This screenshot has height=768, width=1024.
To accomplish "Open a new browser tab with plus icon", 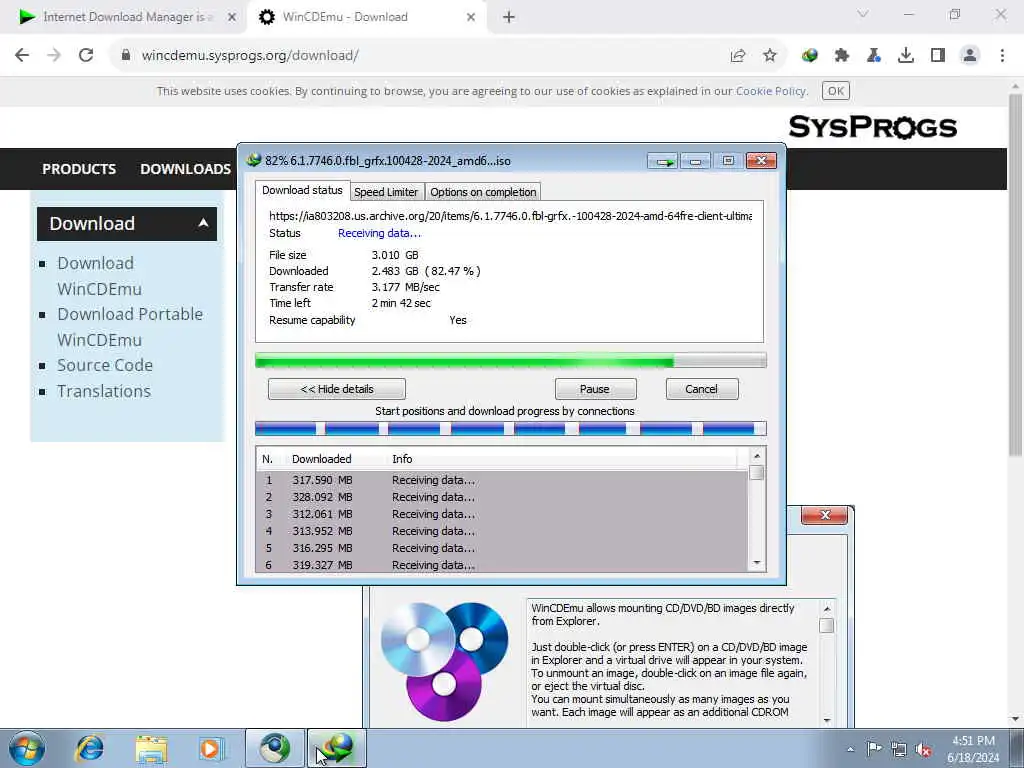I will click(x=509, y=17).
